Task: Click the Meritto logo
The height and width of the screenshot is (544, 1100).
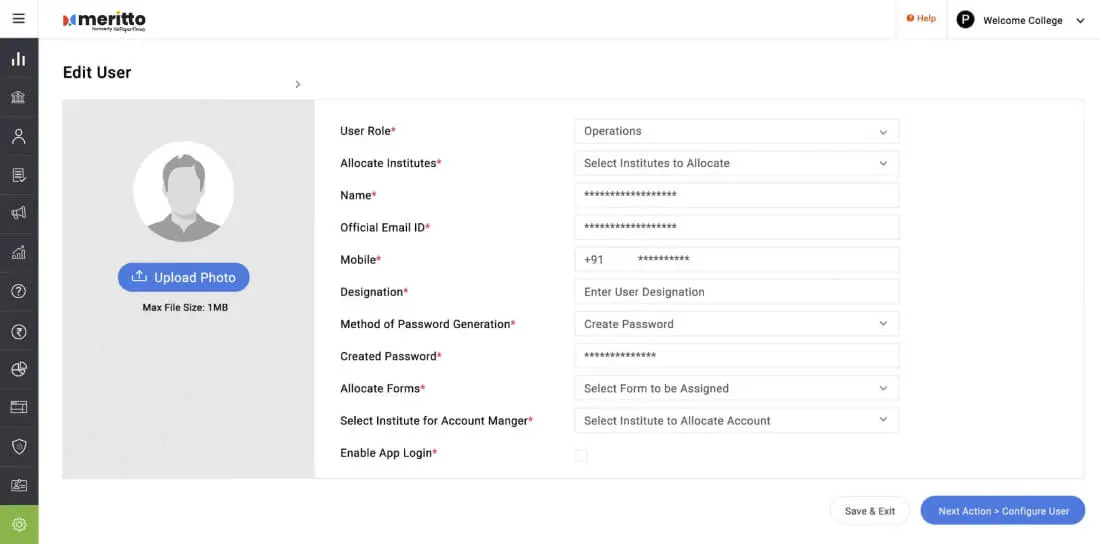Action: pyautogui.click(x=104, y=21)
